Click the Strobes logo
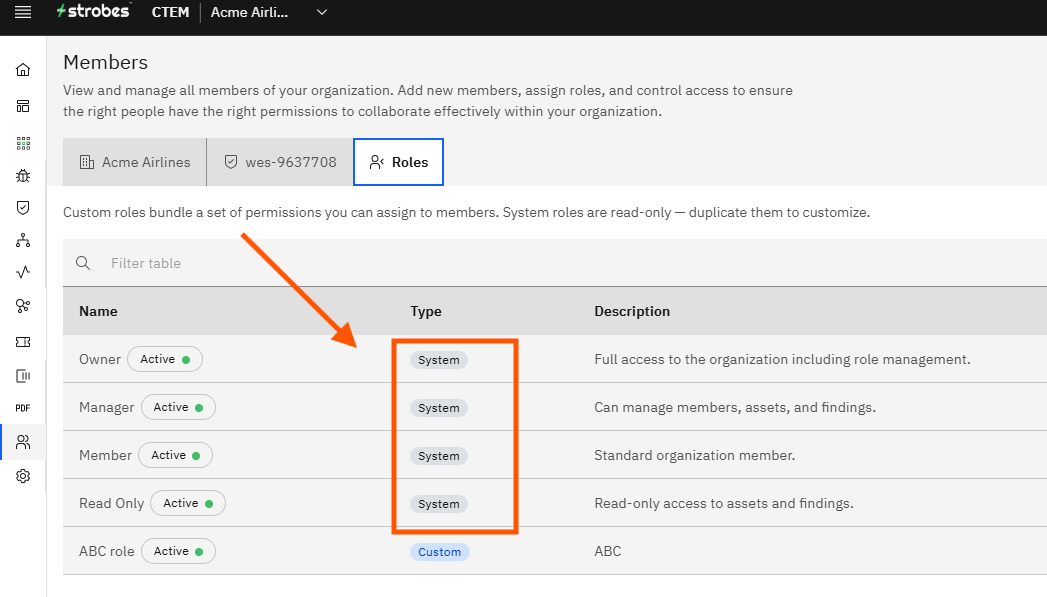This screenshot has height=597, width=1047. click(93, 11)
